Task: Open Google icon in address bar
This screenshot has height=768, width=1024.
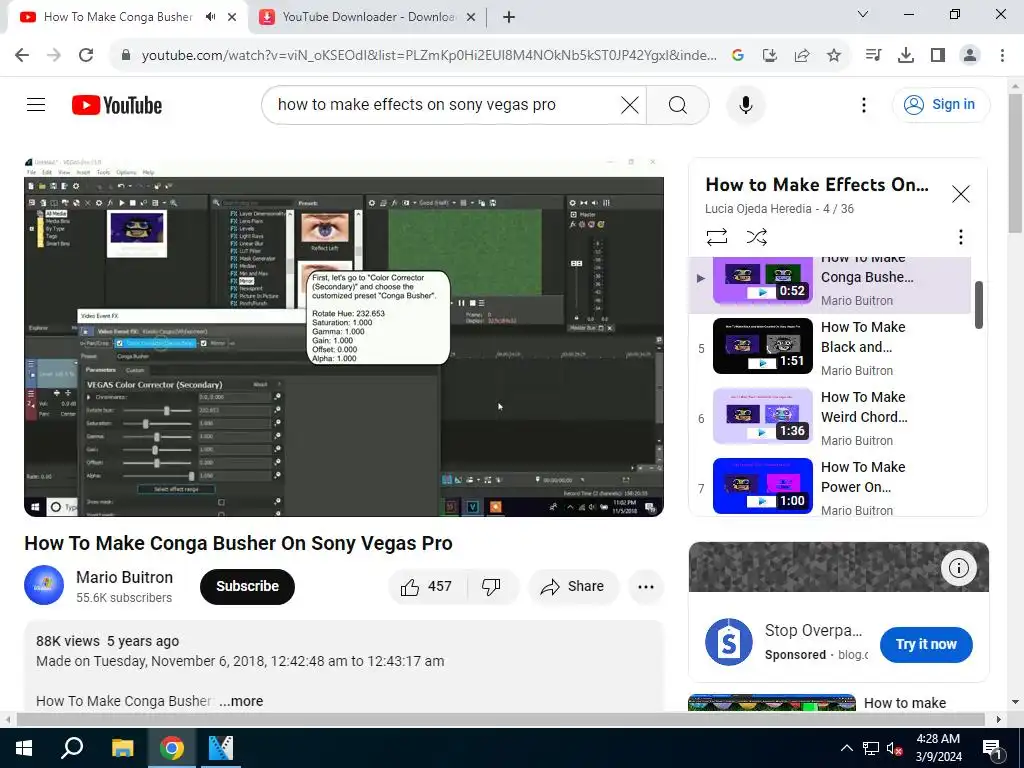Action: (x=737, y=55)
